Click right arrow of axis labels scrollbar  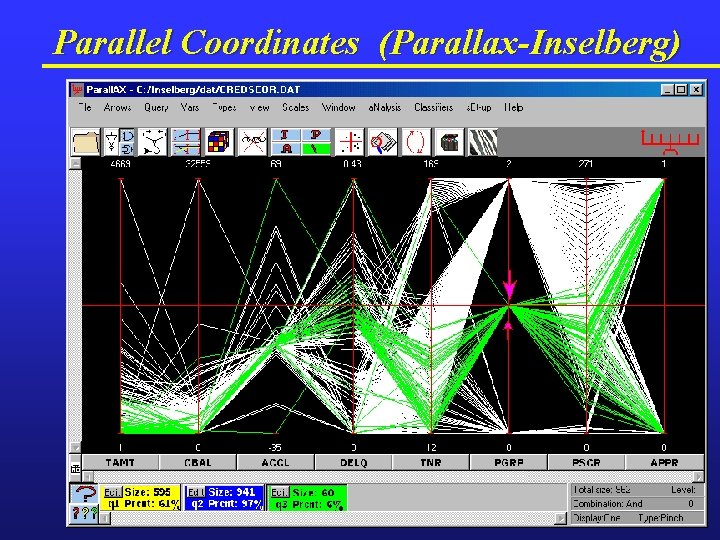[x=698, y=477]
